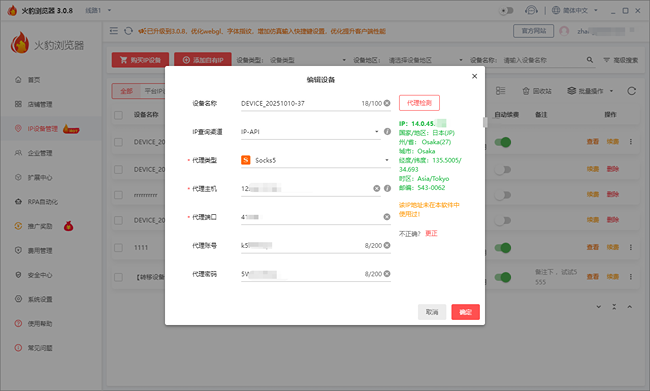Click the 取消 cancel button

432,312
